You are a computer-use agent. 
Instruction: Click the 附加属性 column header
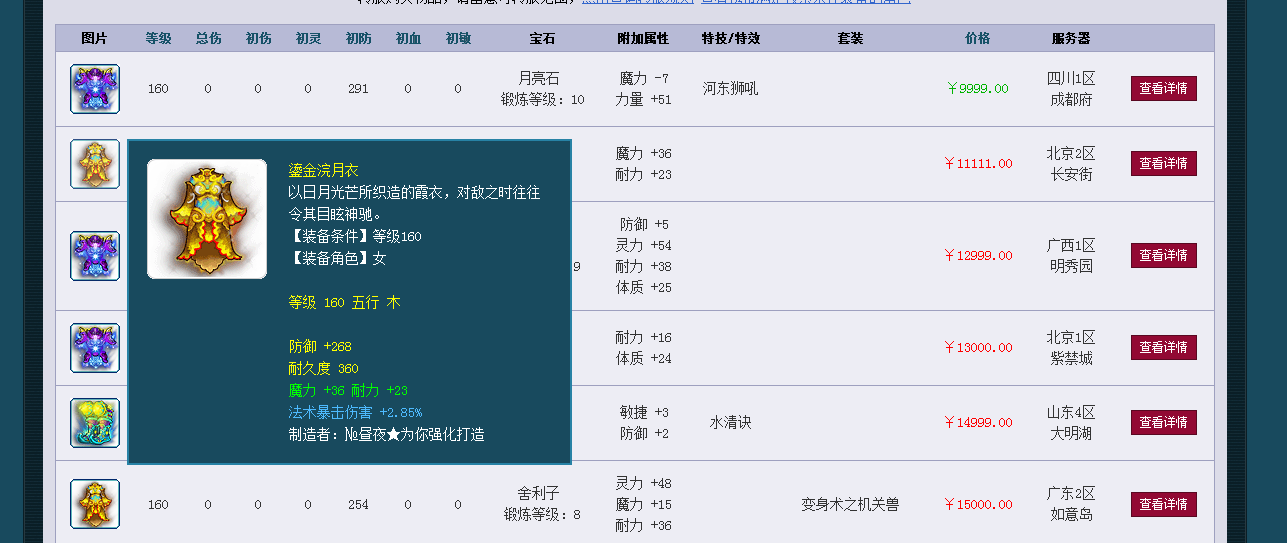click(643, 38)
